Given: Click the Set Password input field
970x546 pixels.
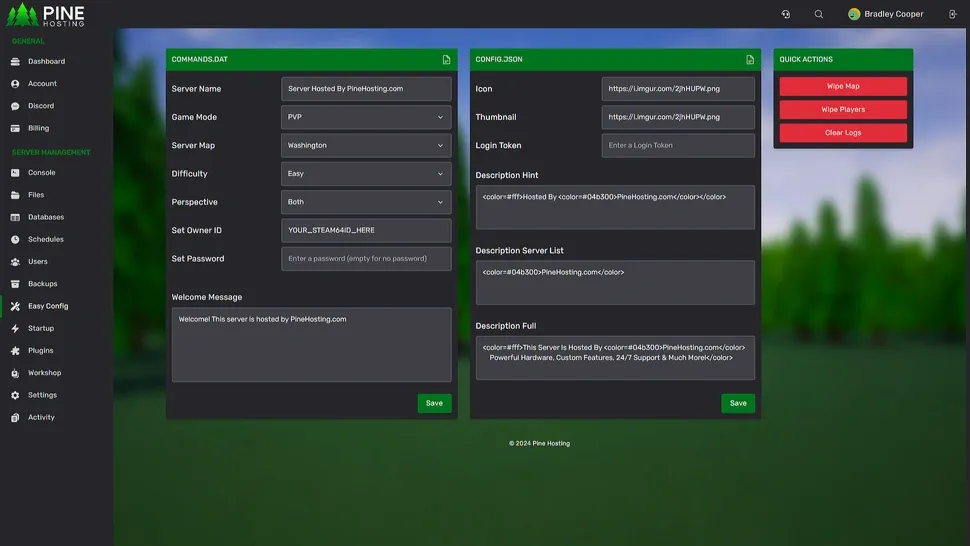Looking at the screenshot, I should (x=366, y=258).
